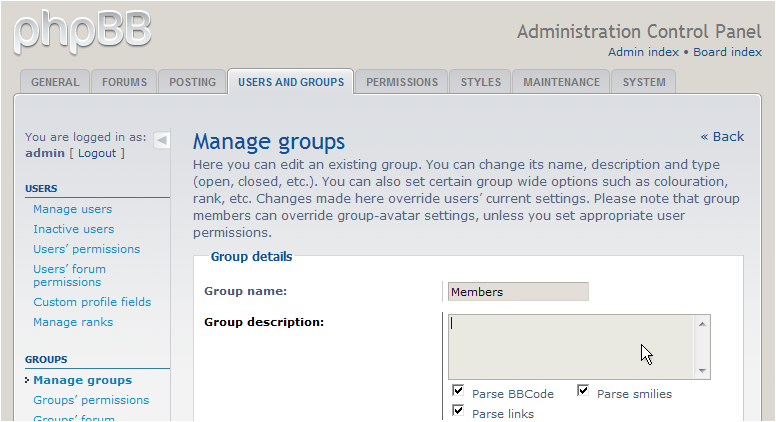The image size is (776, 422).
Task: Click inside the Group description textarea
Action: point(570,346)
